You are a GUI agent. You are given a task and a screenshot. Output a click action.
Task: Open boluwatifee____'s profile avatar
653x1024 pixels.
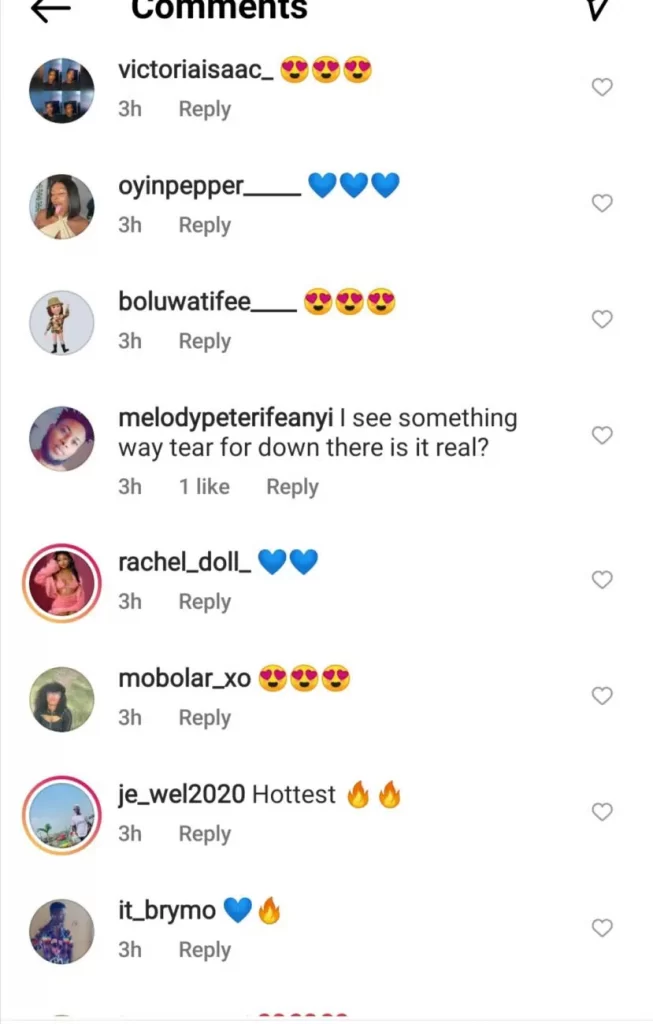(x=62, y=322)
